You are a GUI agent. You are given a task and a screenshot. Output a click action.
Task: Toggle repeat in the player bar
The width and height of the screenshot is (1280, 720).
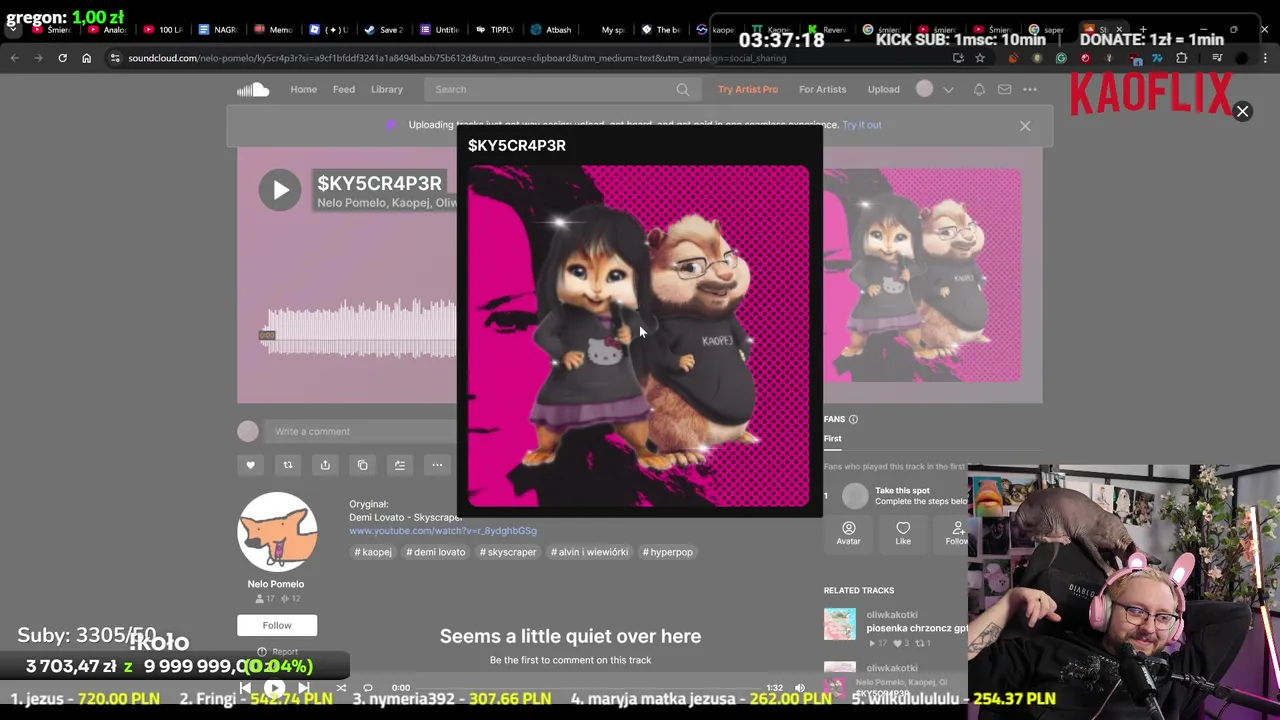pyautogui.click(x=367, y=688)
